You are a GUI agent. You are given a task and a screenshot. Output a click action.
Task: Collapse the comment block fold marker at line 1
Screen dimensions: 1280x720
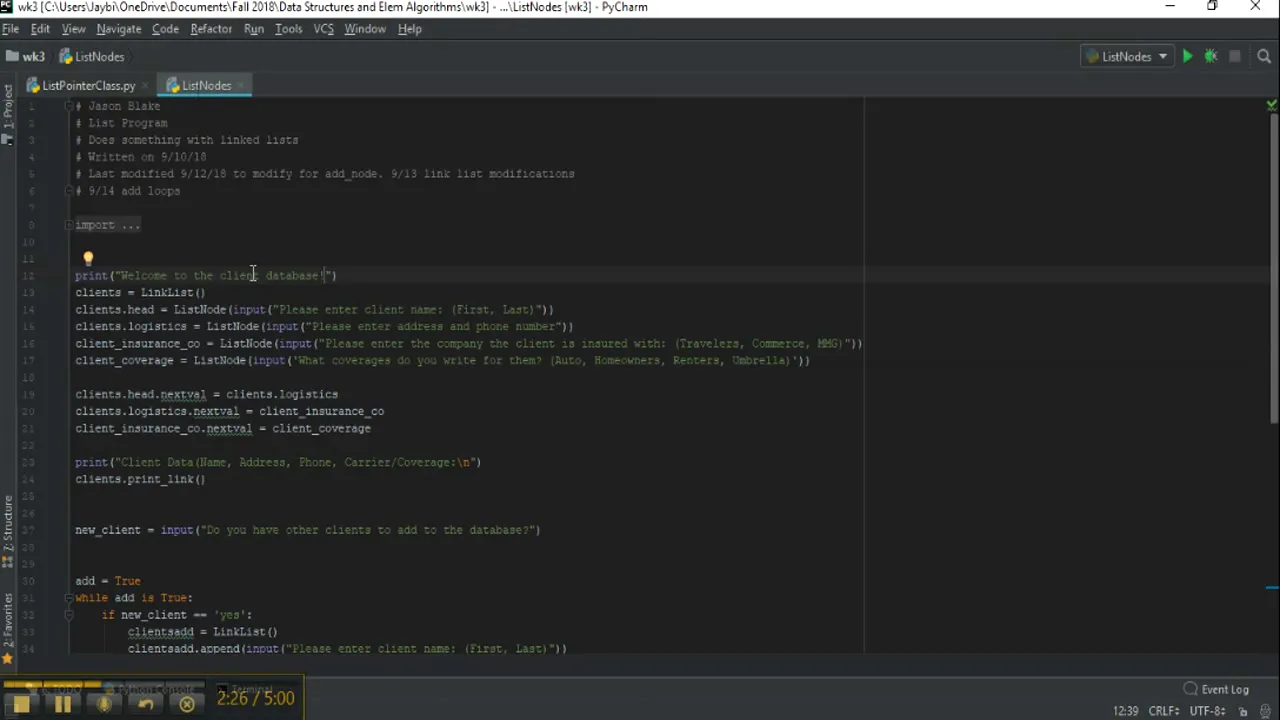[70, 106]
